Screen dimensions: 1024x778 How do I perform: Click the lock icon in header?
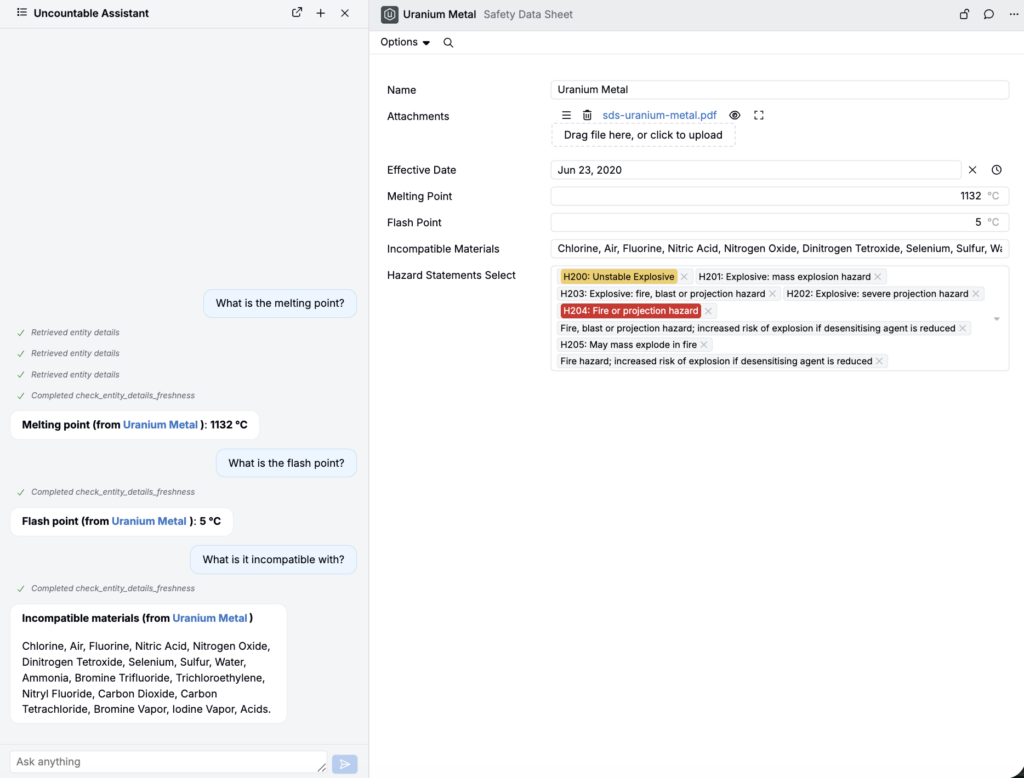(964, 14)
